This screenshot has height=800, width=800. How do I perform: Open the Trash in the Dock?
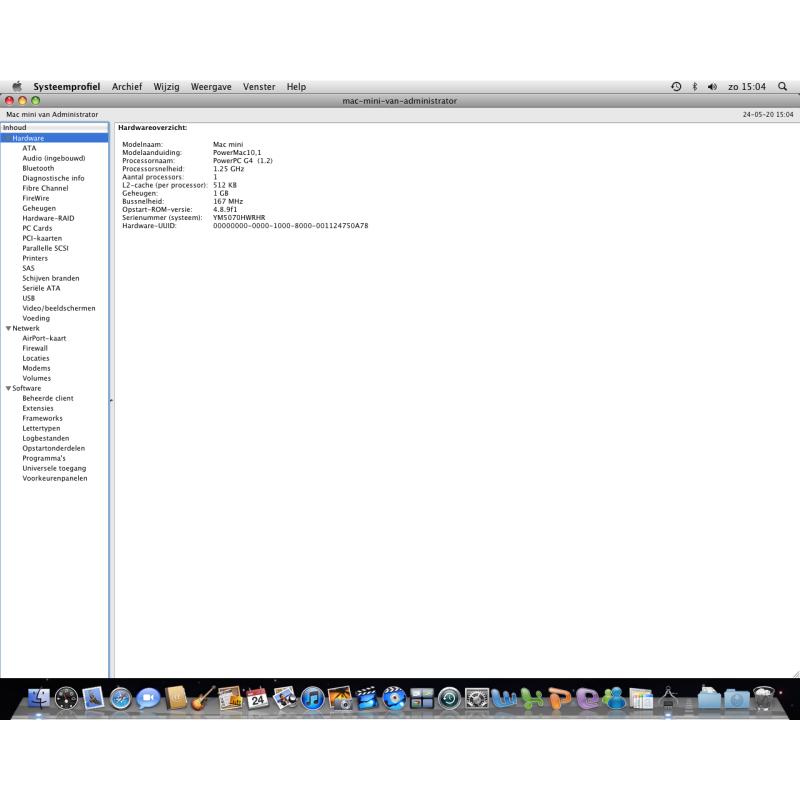point(764,698)
